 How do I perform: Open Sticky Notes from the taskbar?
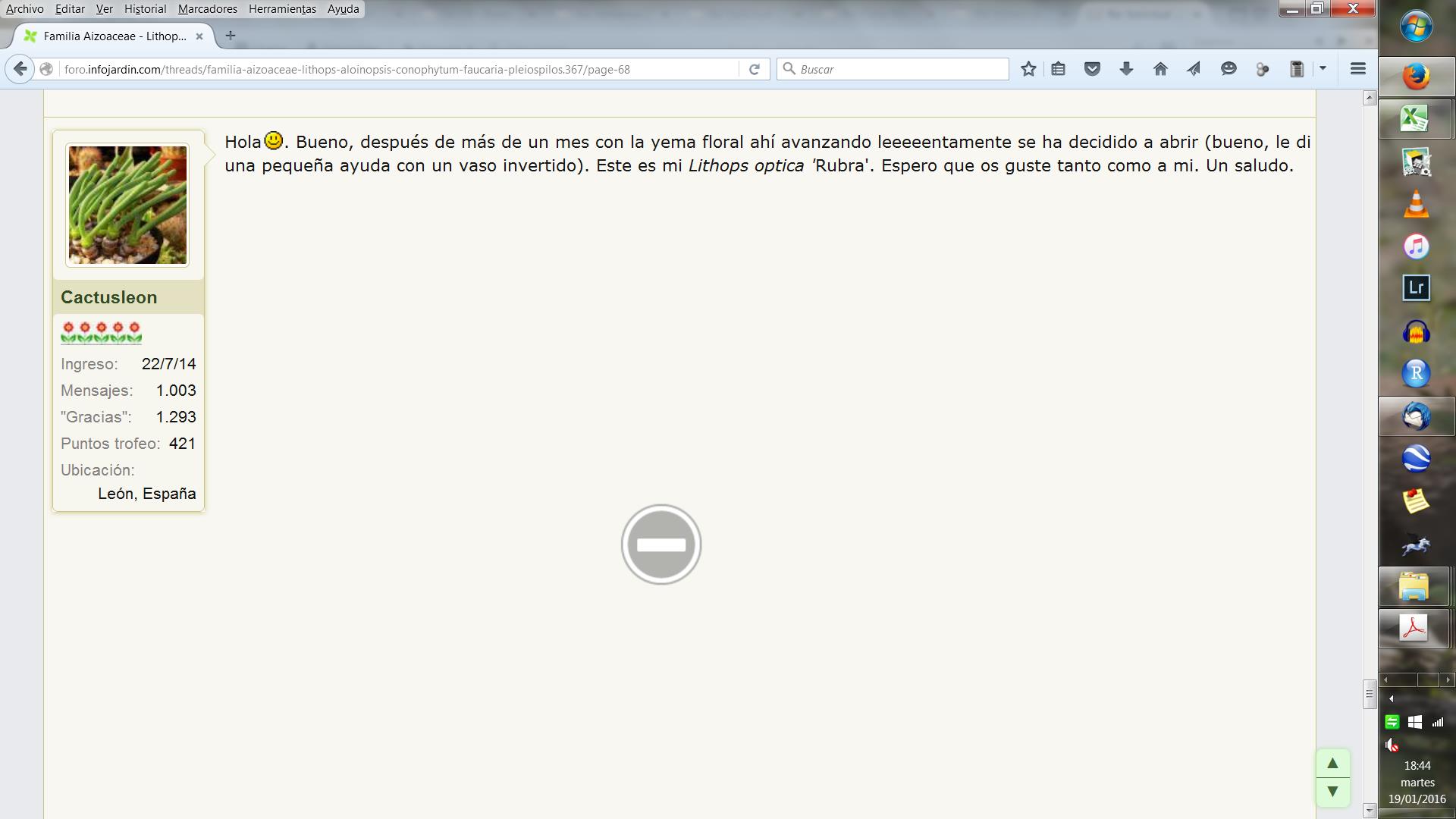click(x=1416, y=500)
